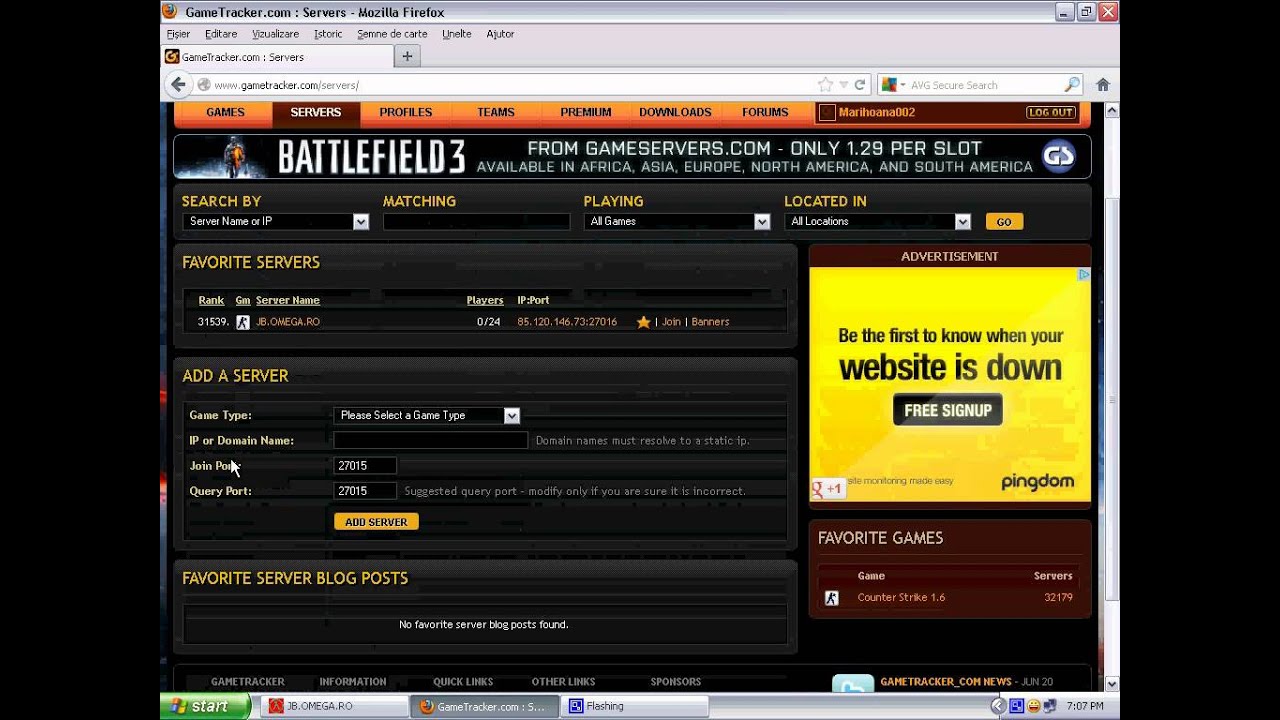The height and width of the screenshot is (720, 1280).
Task: Open the Semne de carte menu
Action: (x=392, y=34)
